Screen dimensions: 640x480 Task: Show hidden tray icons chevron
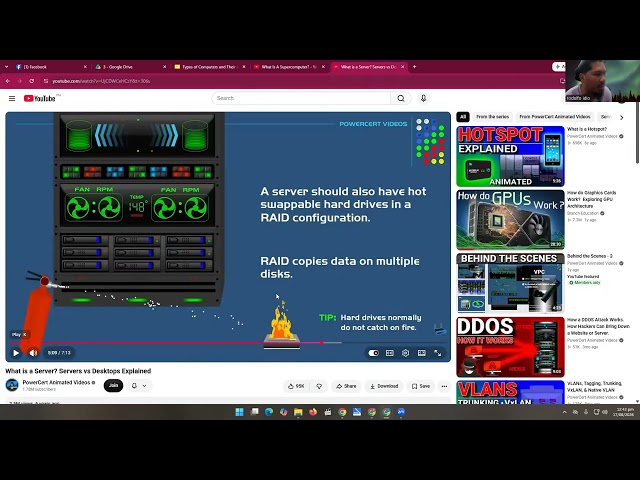tap(564, 412)
